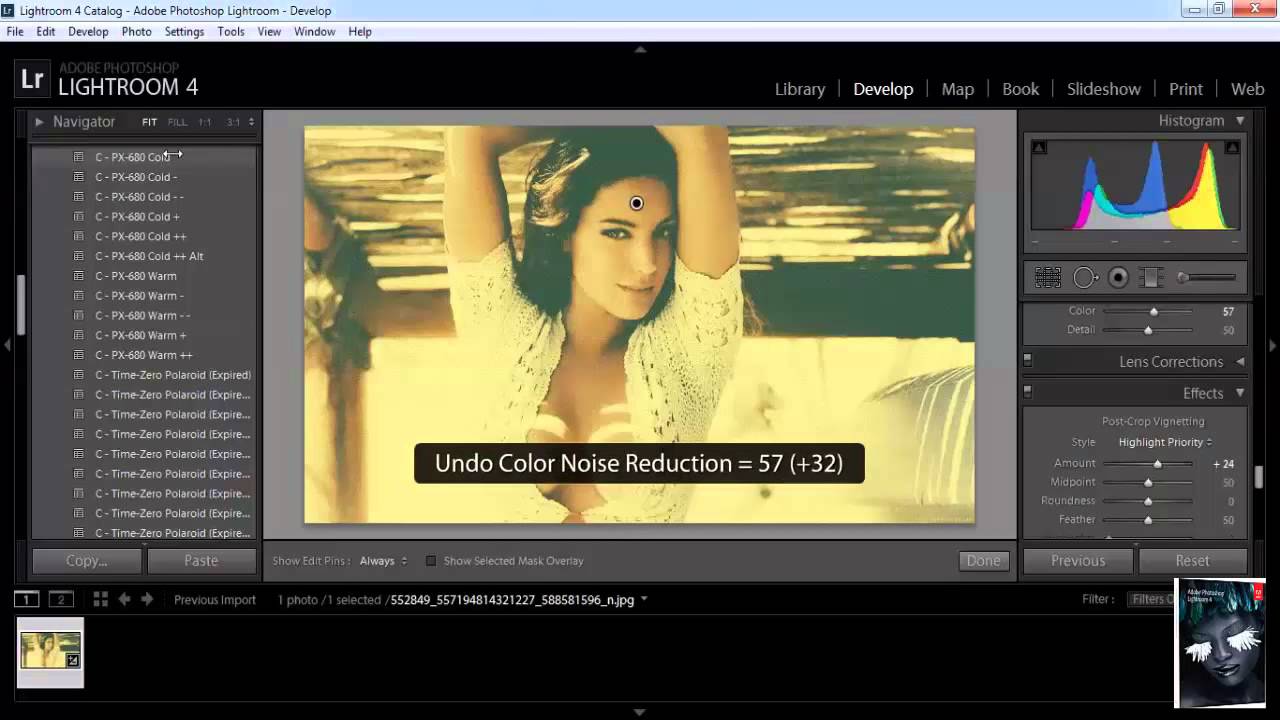The height and width of the screenshot is (720, 1280).
Task: Select the photo thumbnail in the filmstrip
Action: click(50, 652)
